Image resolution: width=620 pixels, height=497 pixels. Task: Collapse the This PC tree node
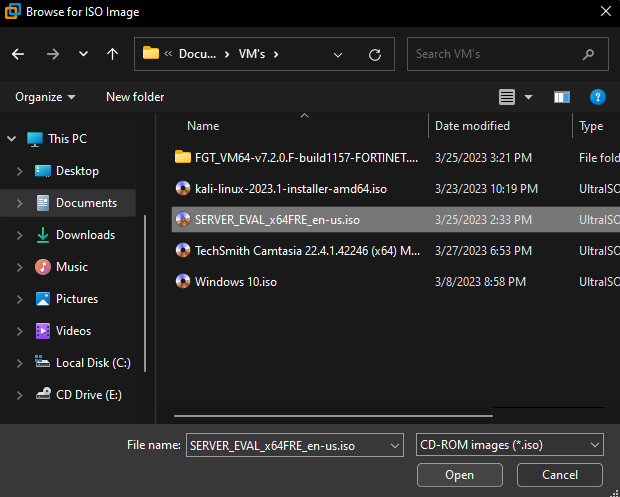(11, 139)
